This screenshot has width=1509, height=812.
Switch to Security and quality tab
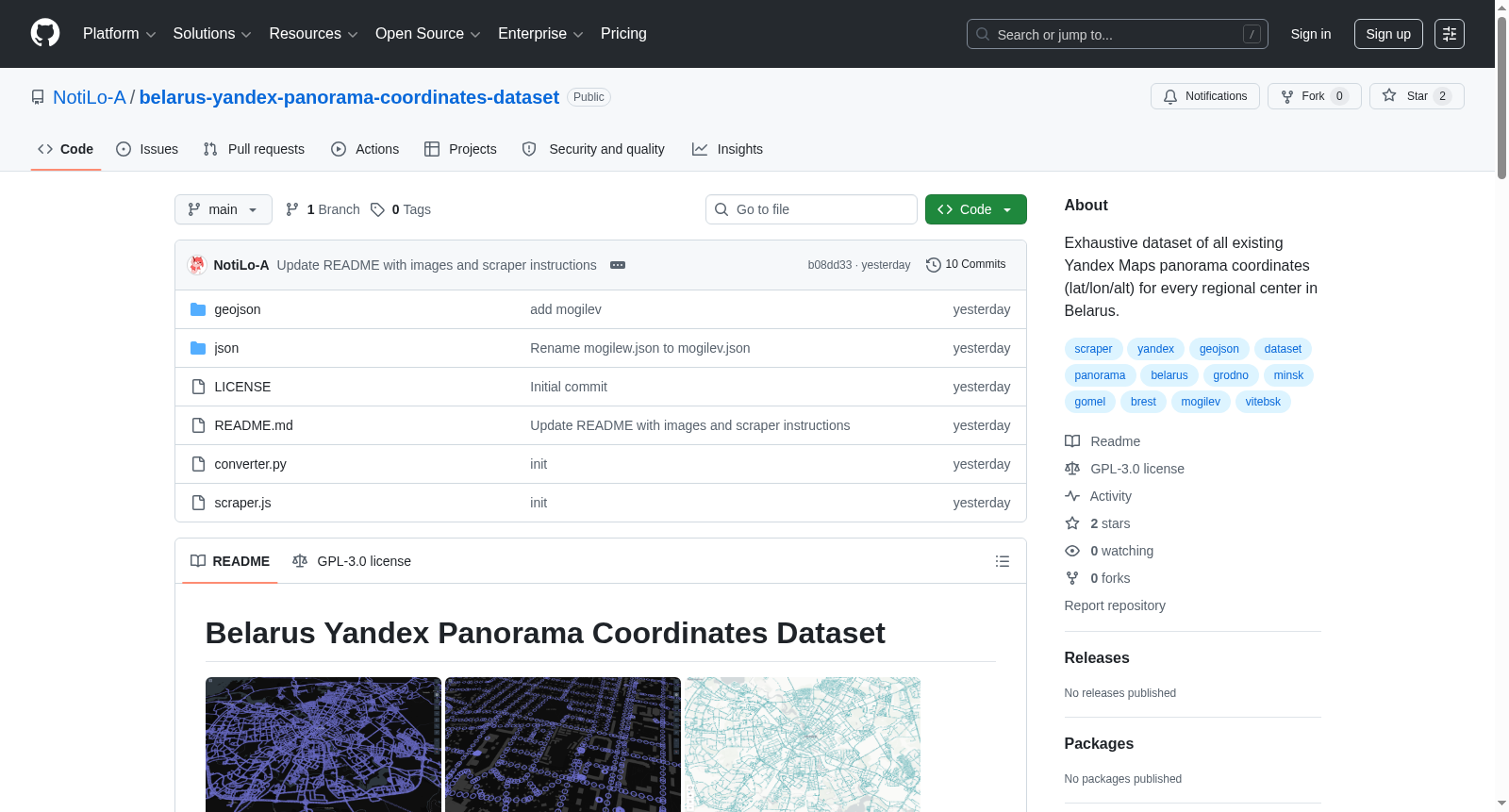click(593, 149)
